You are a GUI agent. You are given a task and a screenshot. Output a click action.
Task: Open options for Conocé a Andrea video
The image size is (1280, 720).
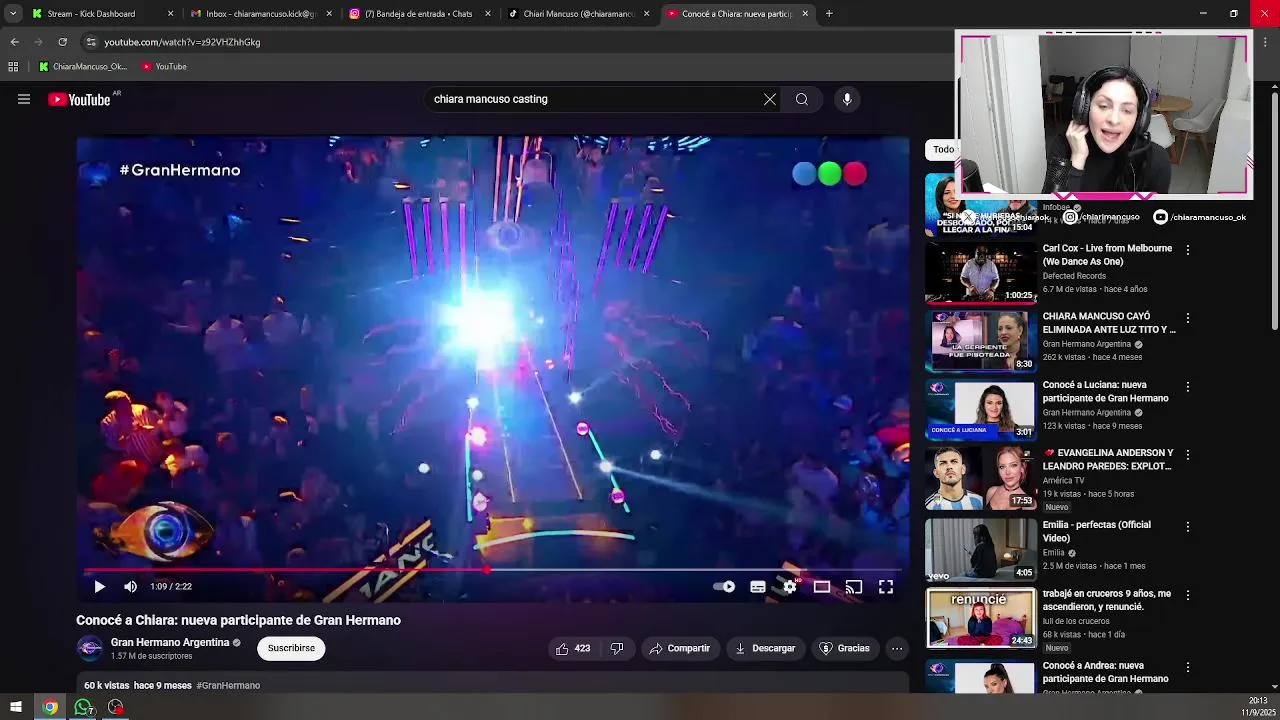coord(1188,668)
